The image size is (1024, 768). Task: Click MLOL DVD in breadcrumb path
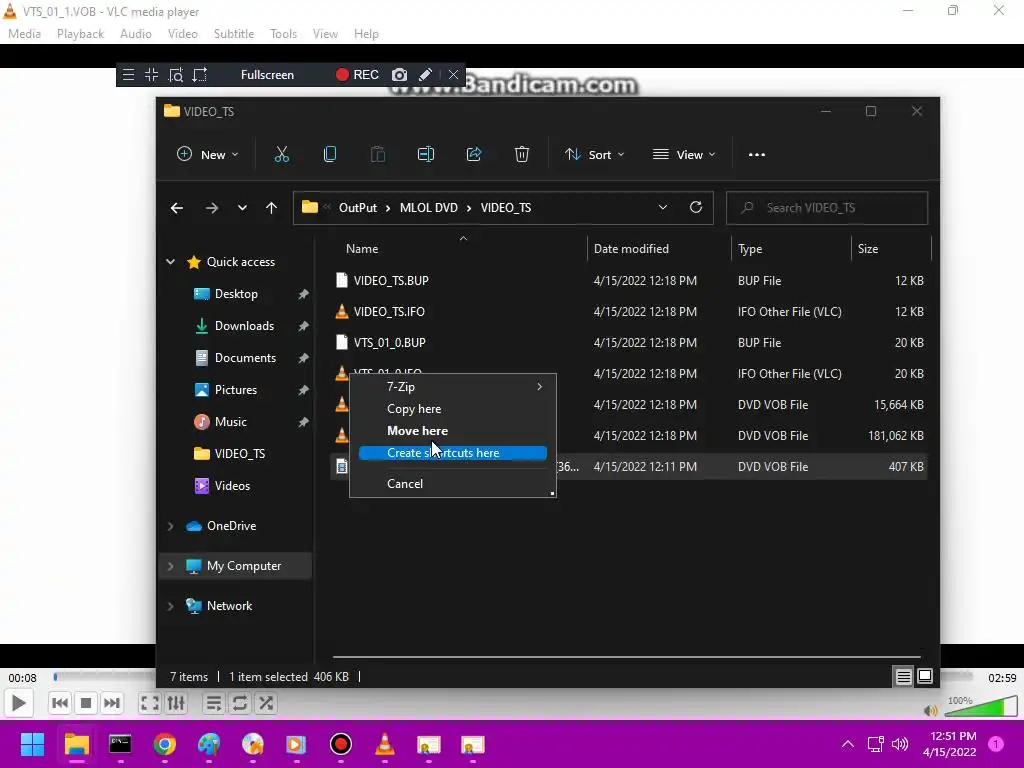pyautogui.click(x=428, y=208)
